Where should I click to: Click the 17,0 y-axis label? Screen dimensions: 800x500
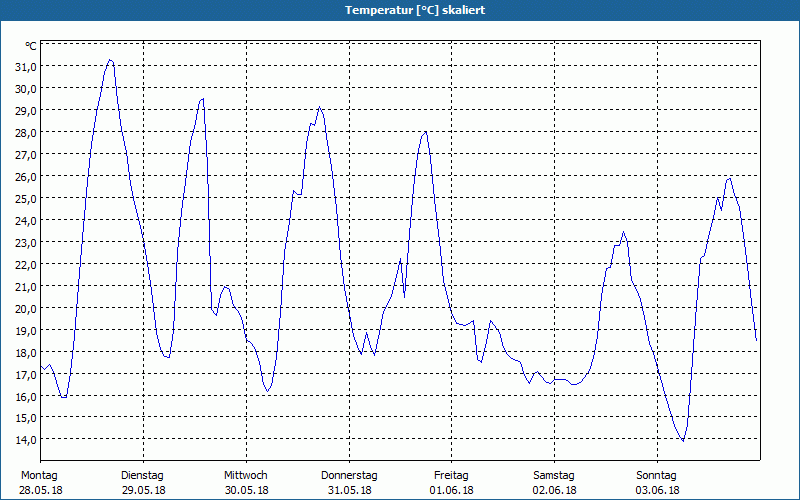coord(25,374)
